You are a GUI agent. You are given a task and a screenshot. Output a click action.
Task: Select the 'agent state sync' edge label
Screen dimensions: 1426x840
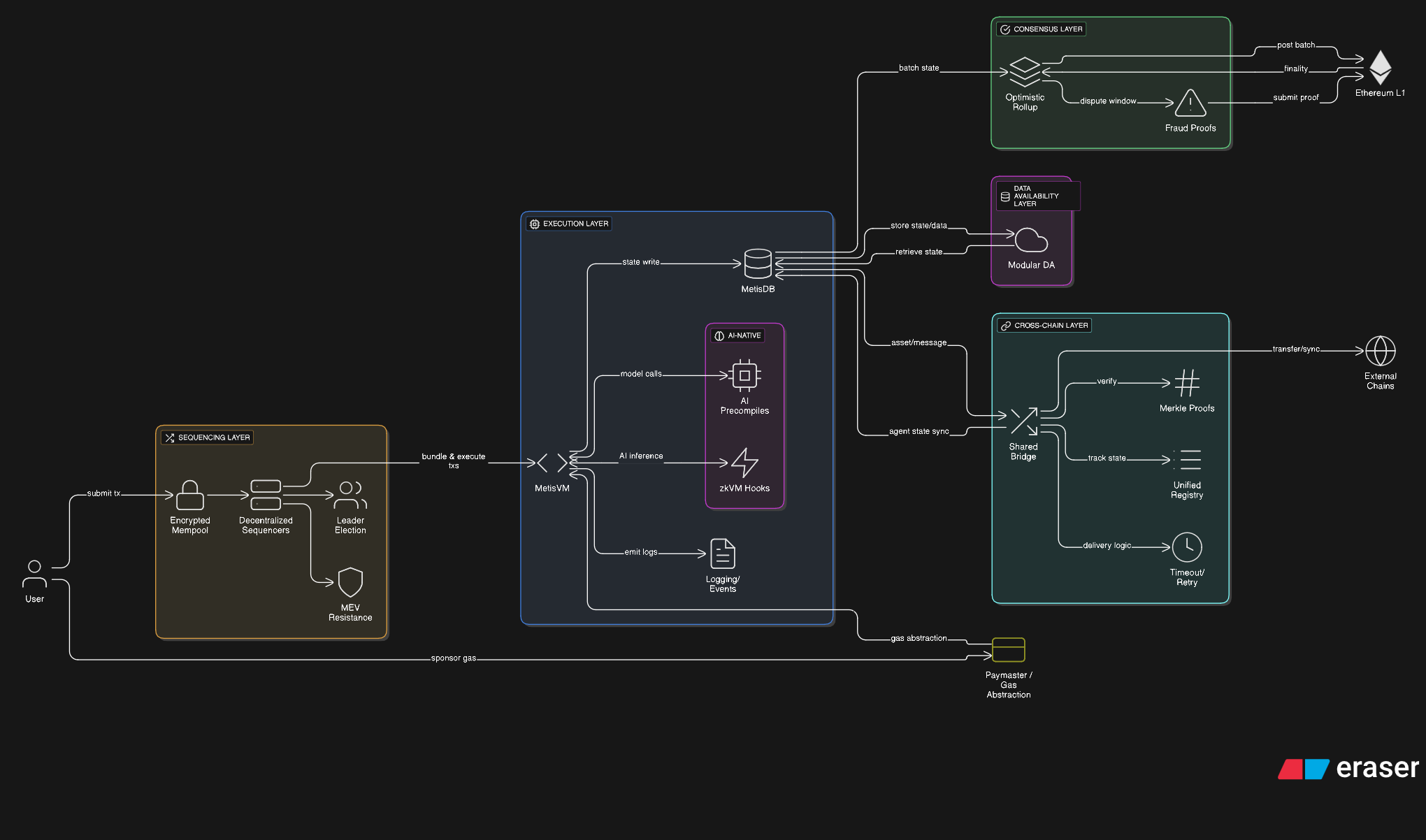(919, 431)
